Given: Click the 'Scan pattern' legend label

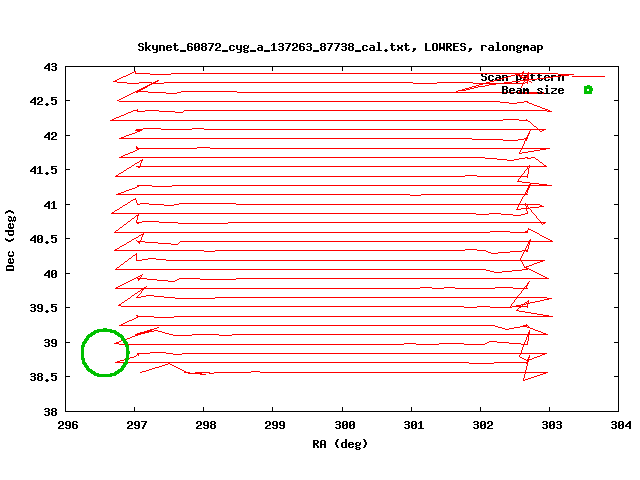Looking at the screenshot, I should 522,78.
